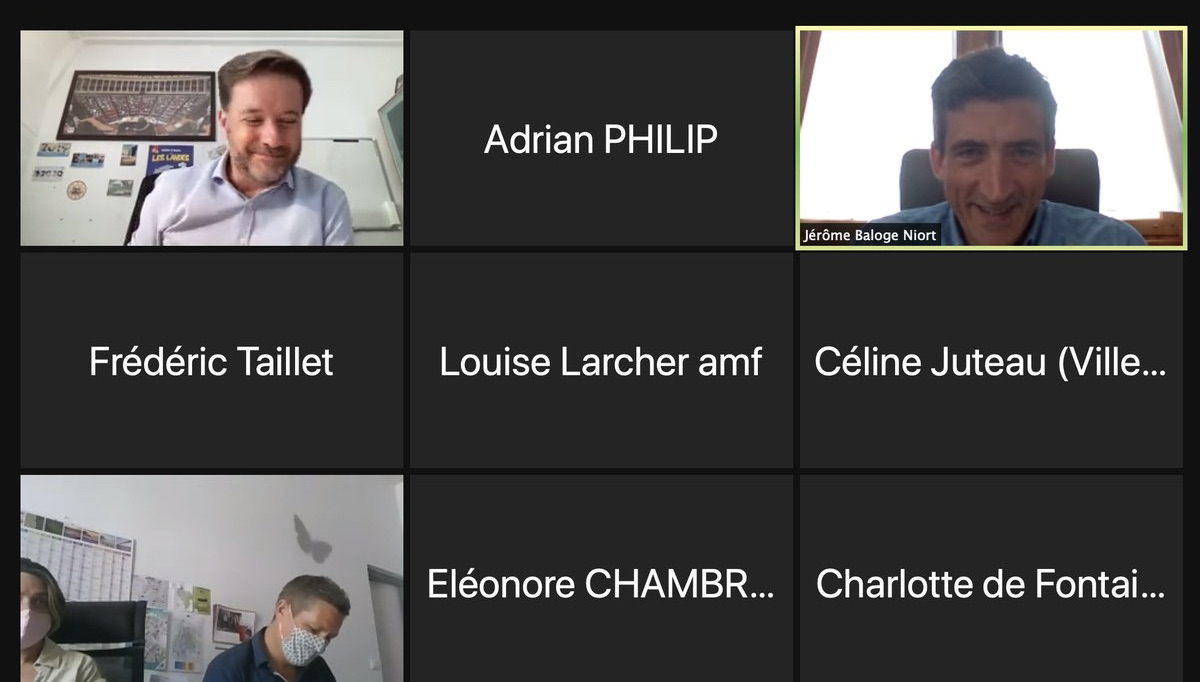
Task: Click the framed parliament chamber picture on wall
Action: pos(136,104)
